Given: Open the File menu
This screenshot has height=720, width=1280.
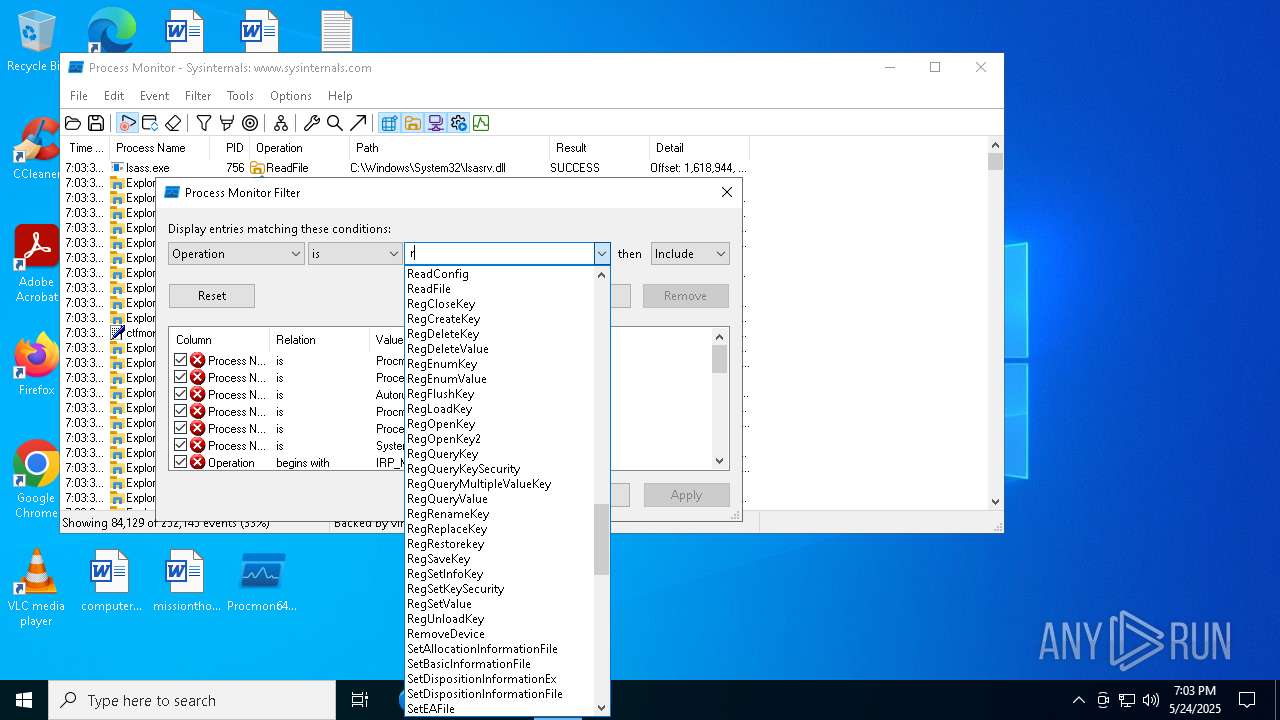Looking at the screenshot, I should tap(78, 96).
